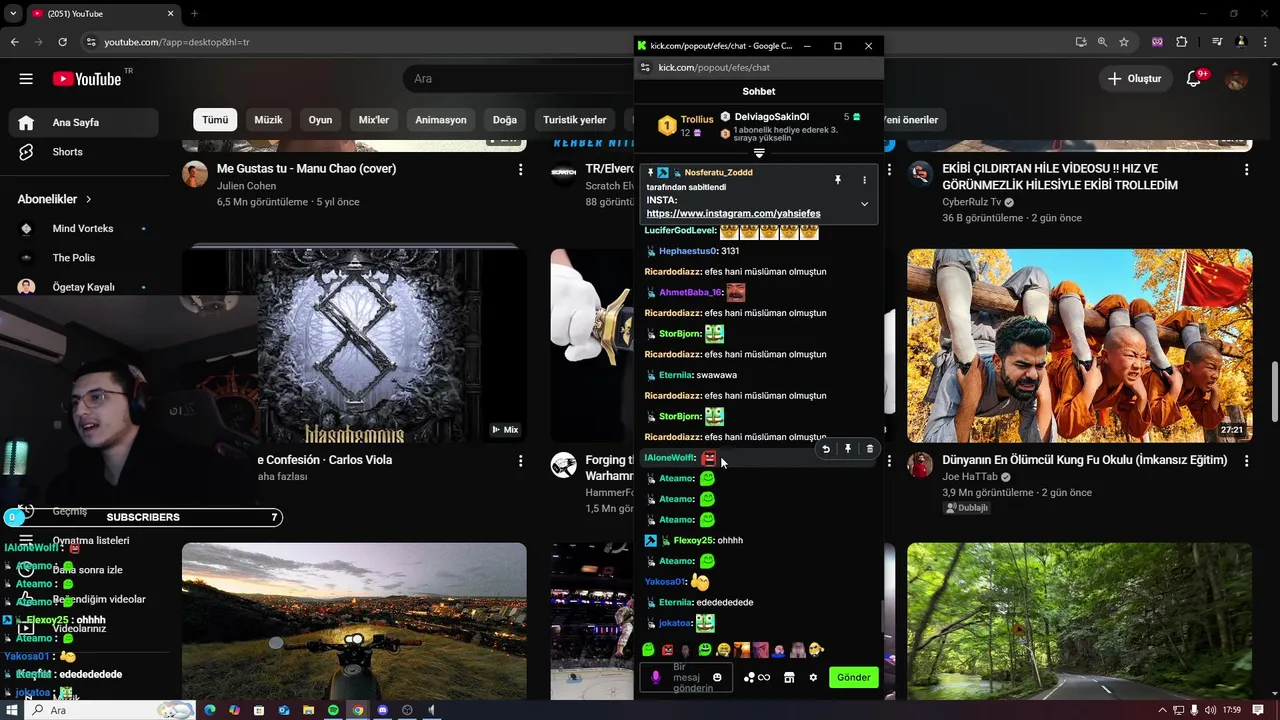Pin the IAloneWolff chat message

(x=848, y=449)
